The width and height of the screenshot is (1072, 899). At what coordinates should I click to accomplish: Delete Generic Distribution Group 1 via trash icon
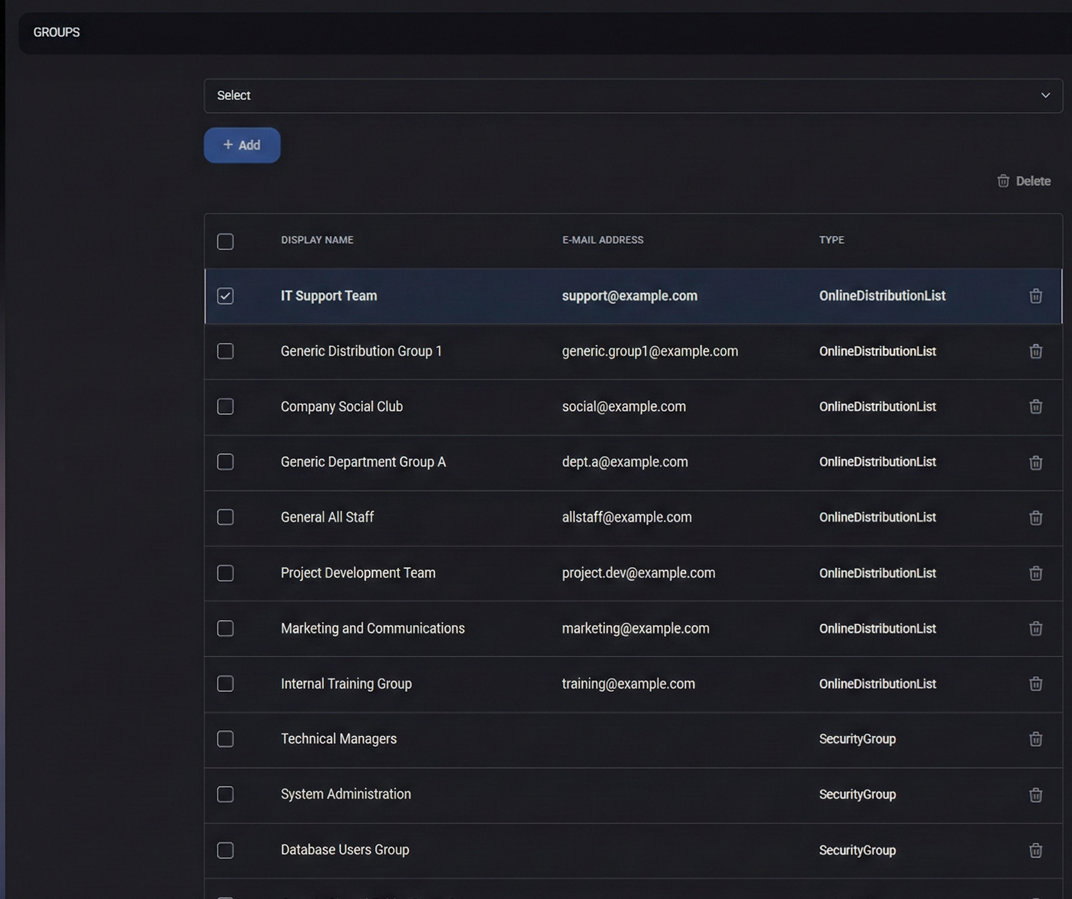[1035, 351]
